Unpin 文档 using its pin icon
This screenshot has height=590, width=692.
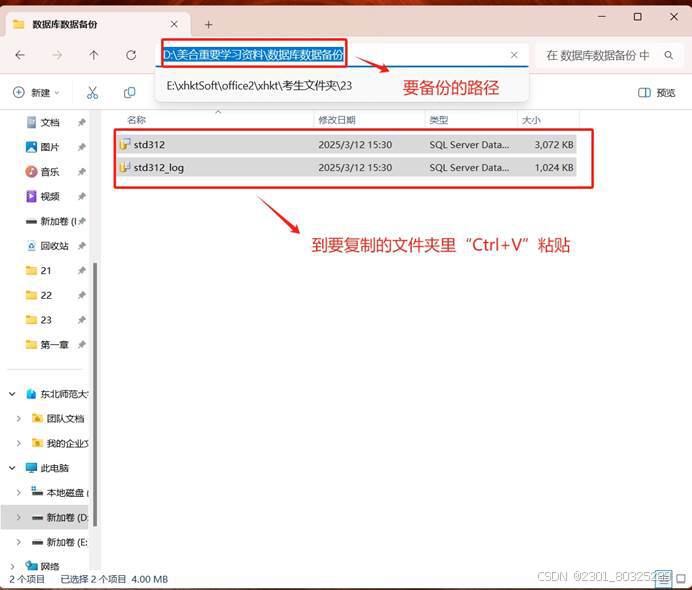(82, 122)
